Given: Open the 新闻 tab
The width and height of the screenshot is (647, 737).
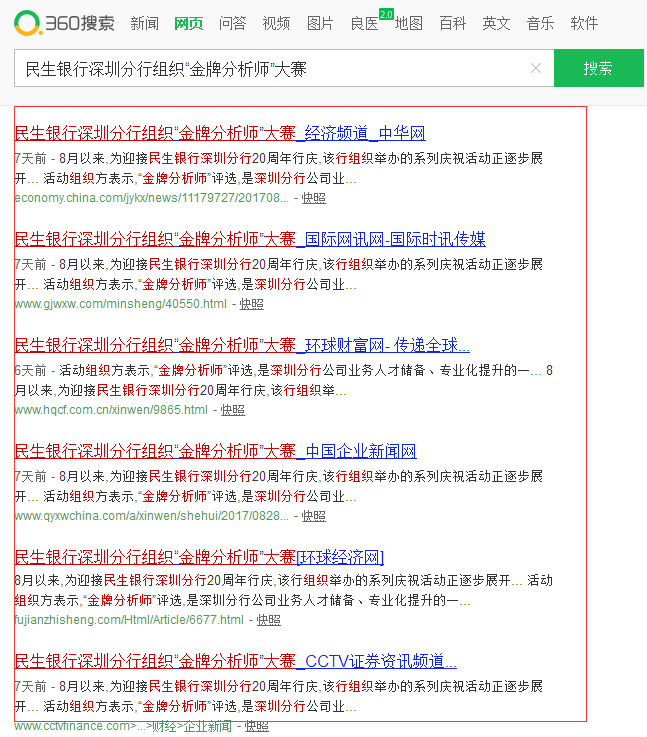Looking at the screenshot, I should pos(145,23).
